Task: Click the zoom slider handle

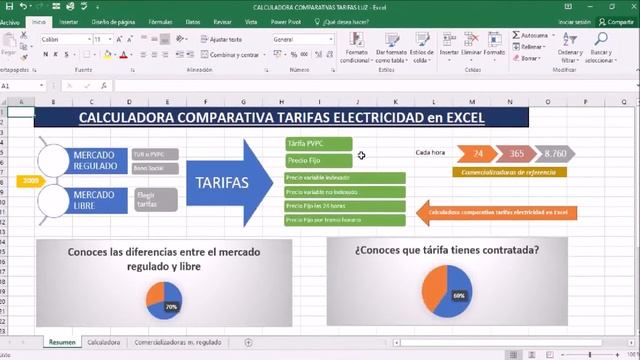Action: coord(590,355)
